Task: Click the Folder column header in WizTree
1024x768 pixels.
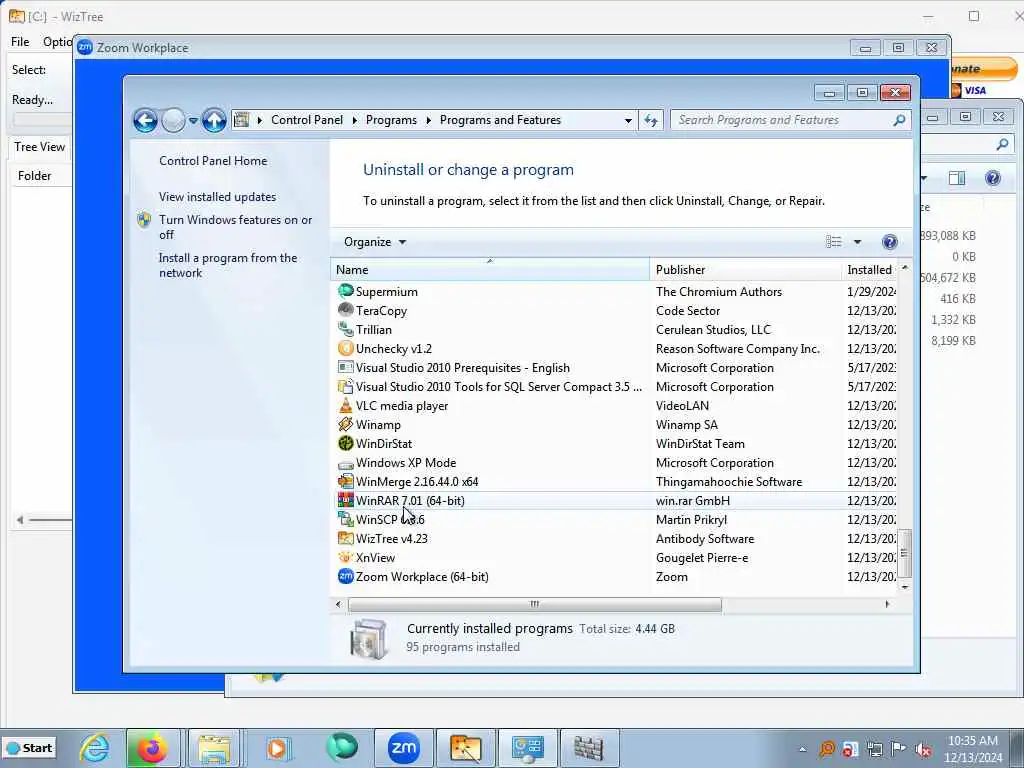Action: tap(40, 176)
